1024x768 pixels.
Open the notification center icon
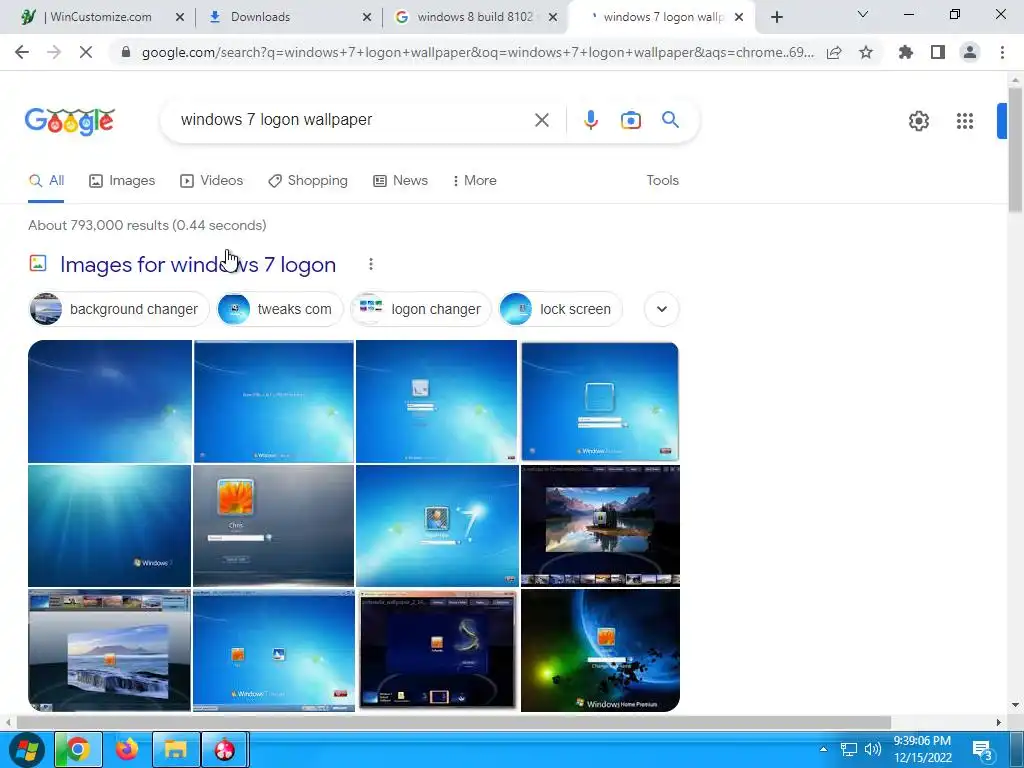click(983, 750)
